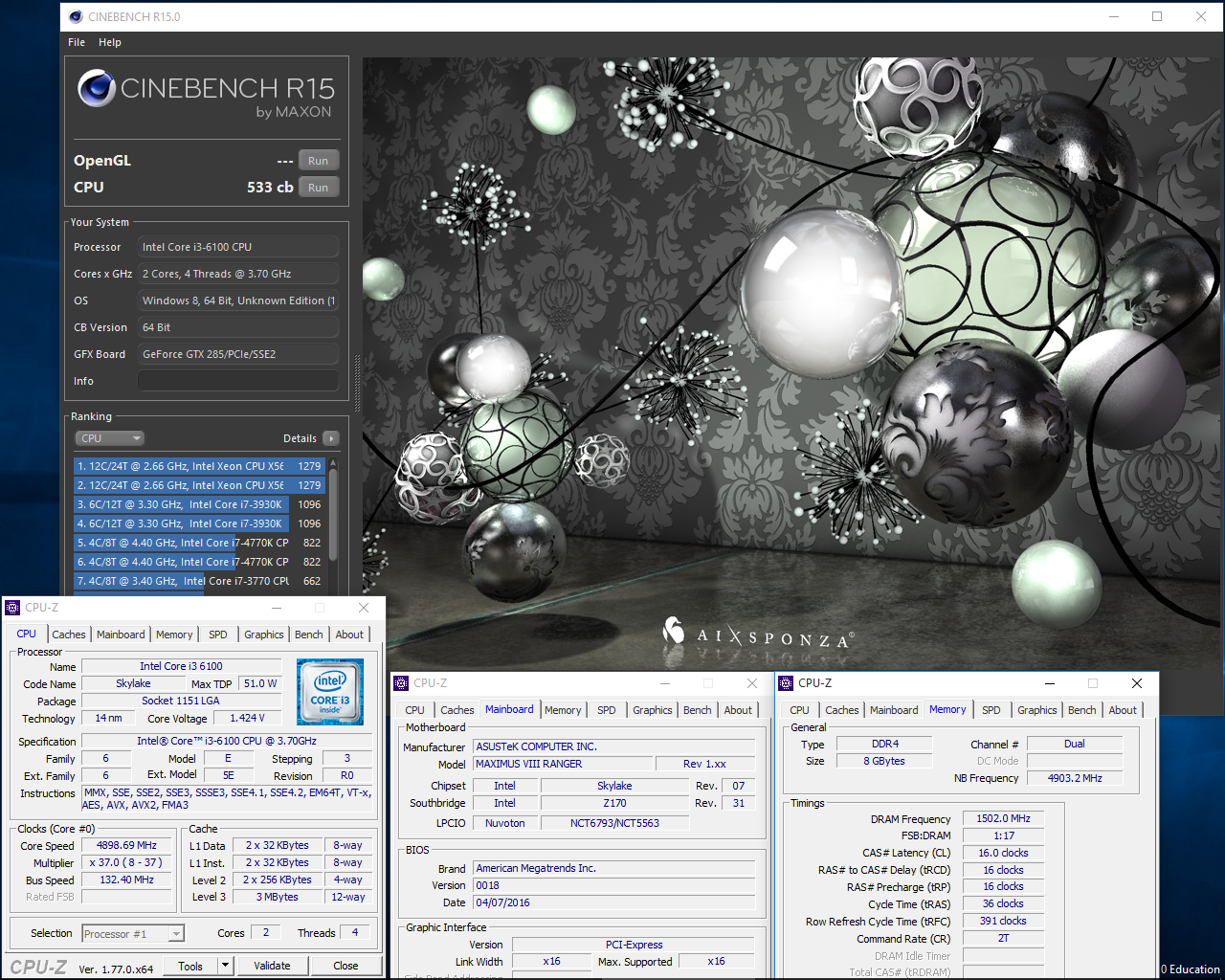Select Bench tab in right CPU-Z Memory window
Viewport: 1225px width, 980px height.
(1082, 710)
